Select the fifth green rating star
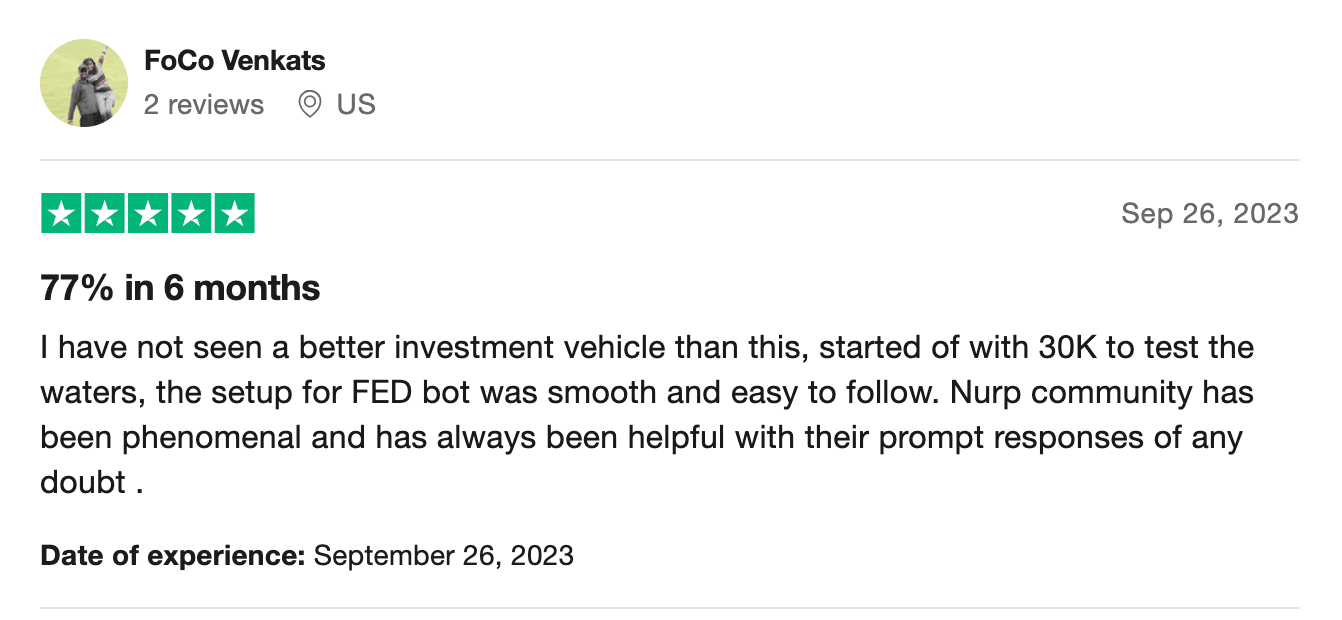This screenshot has width=1342, height=620. [234, 214]
